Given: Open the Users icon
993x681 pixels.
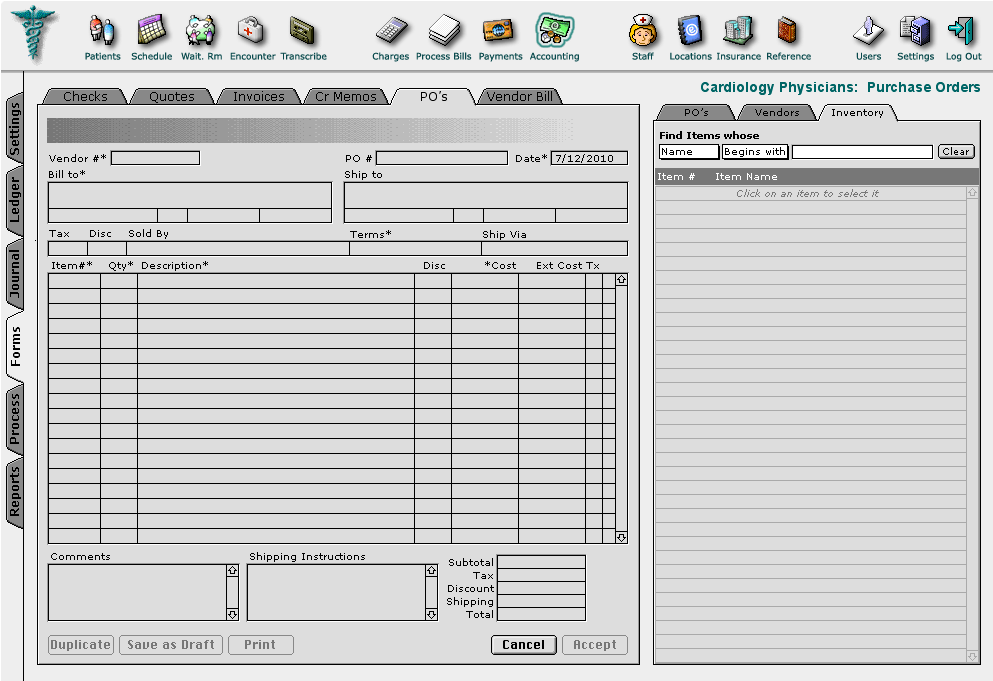Looking at the screenshot, I should click(x=868, y=30).
